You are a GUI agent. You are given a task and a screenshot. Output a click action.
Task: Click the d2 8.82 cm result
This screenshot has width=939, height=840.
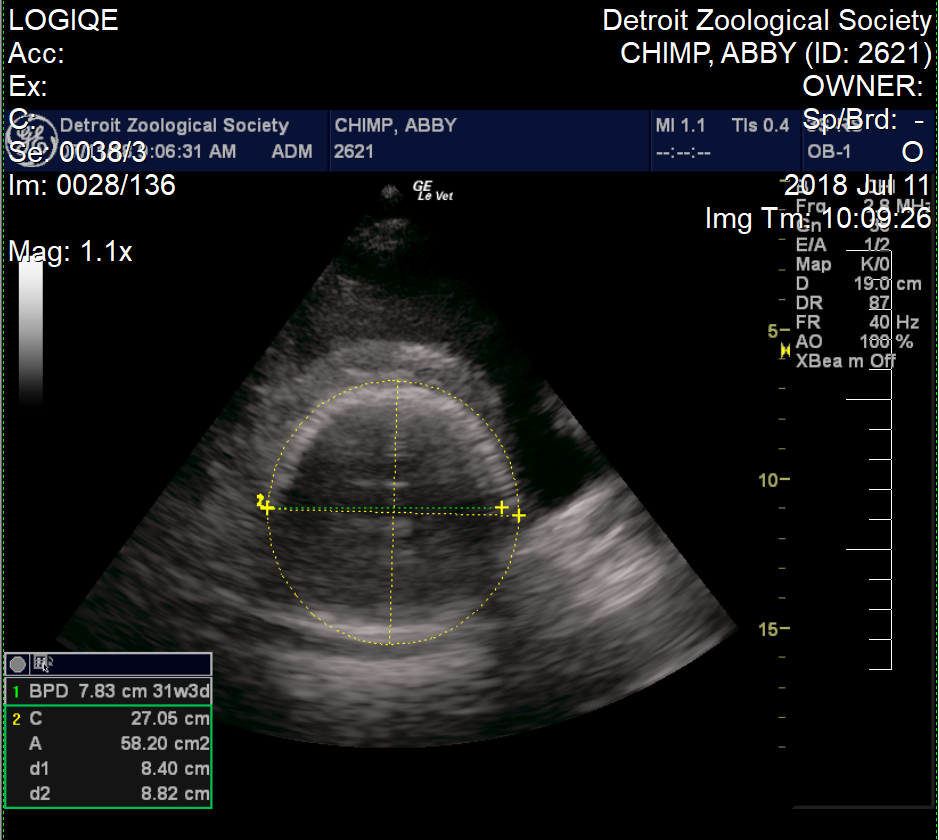tap(110, 794)
